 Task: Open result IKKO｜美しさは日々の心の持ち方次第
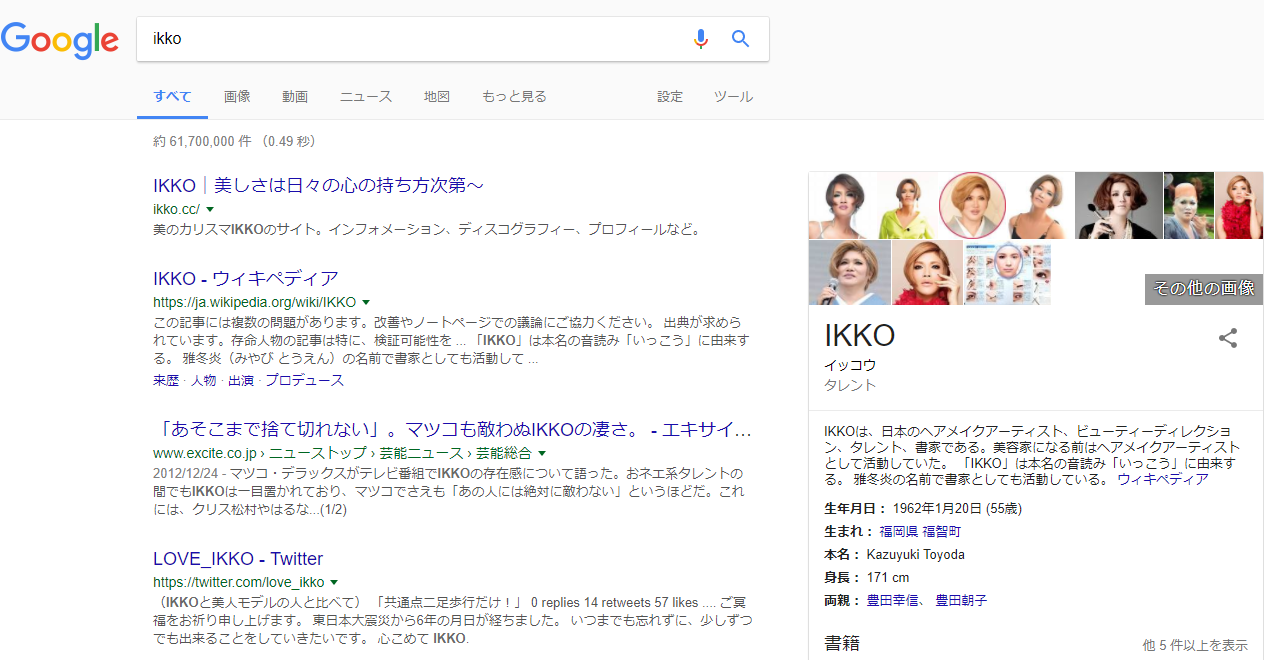(319, 186)
